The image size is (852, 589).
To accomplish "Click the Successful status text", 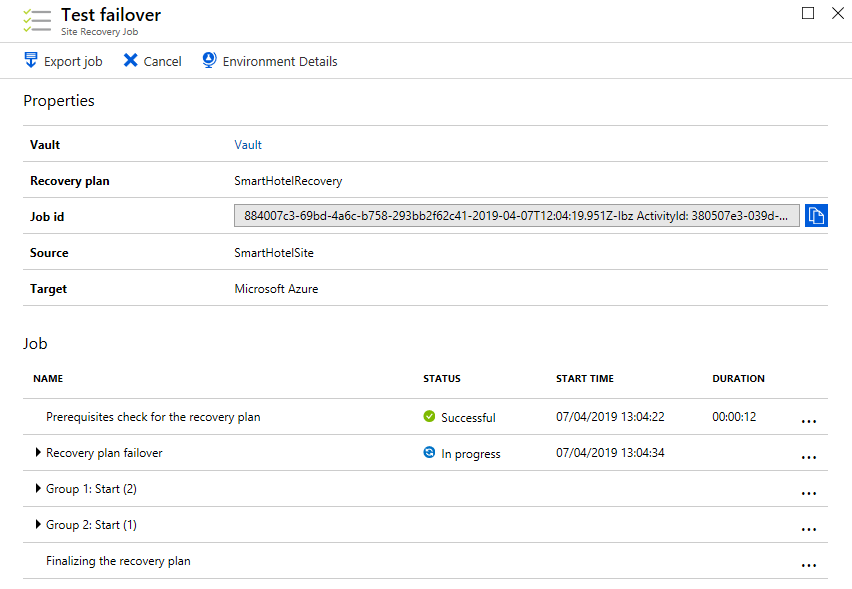I will [468, 417].
